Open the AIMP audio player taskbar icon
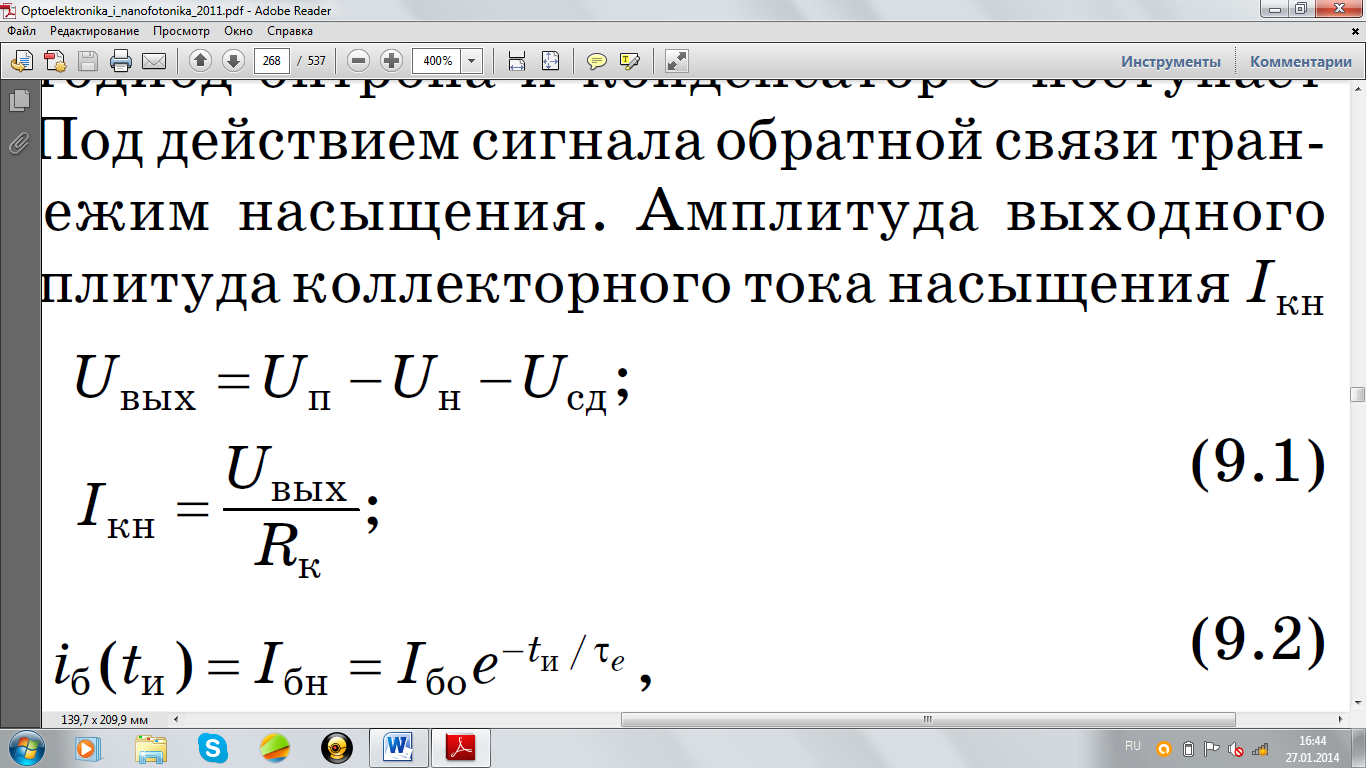This screenshot has height=768, width=1366. (x=336, y=747)
